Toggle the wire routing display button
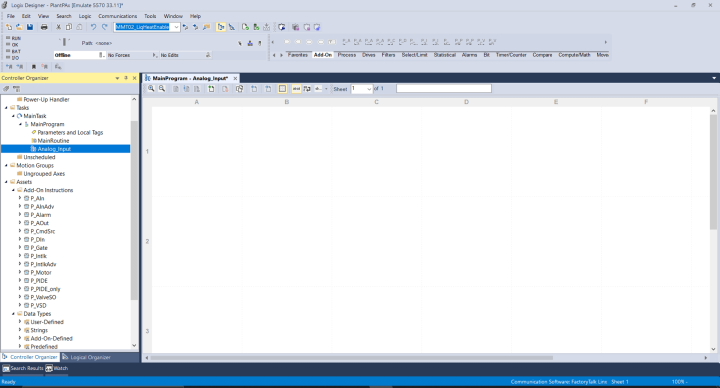The width and height of the screenshot is (720, 388). (307, 89)
